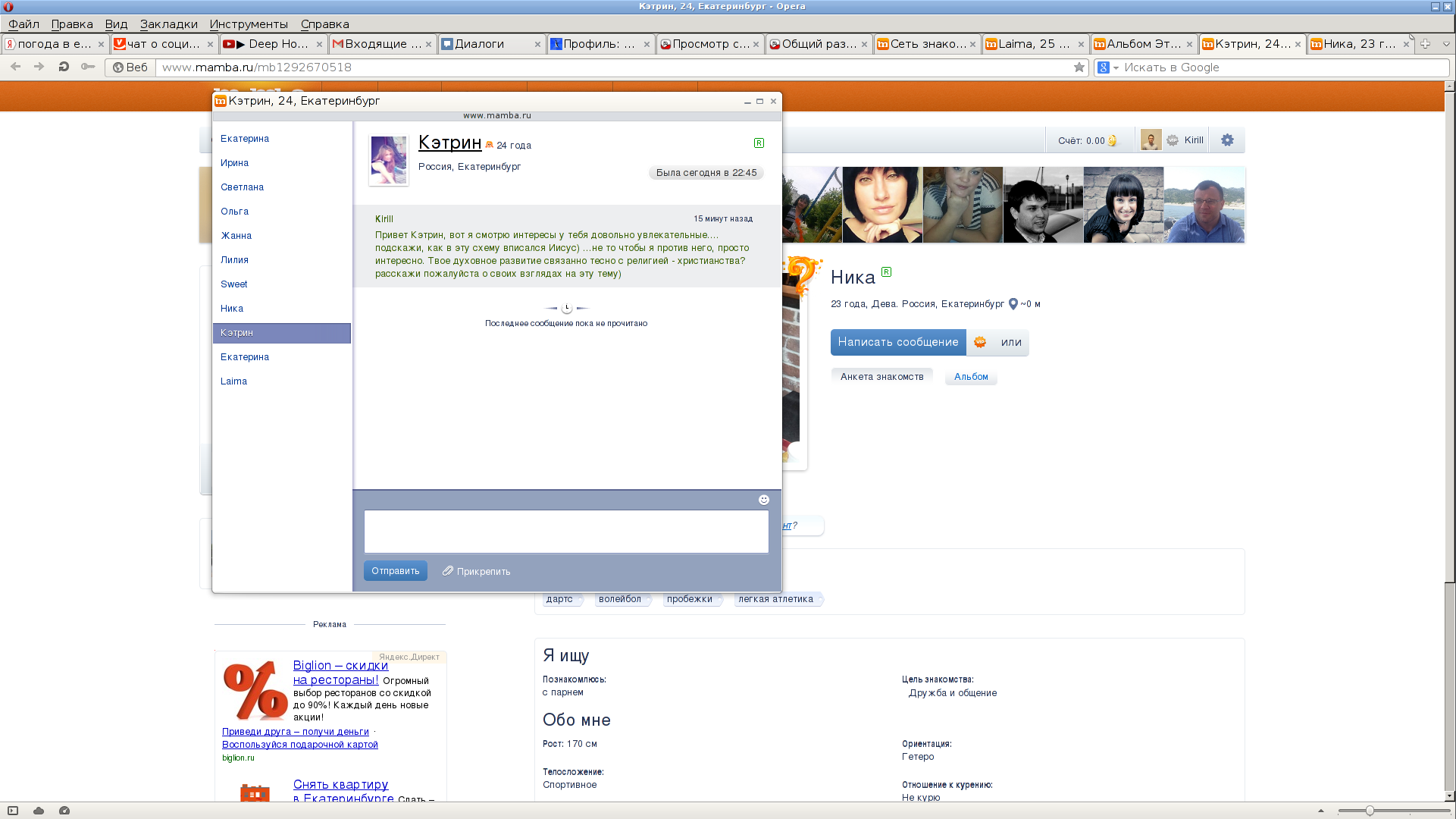Select Екатерина at top of contact list
1456x819 pixels.
click(245, 139)
